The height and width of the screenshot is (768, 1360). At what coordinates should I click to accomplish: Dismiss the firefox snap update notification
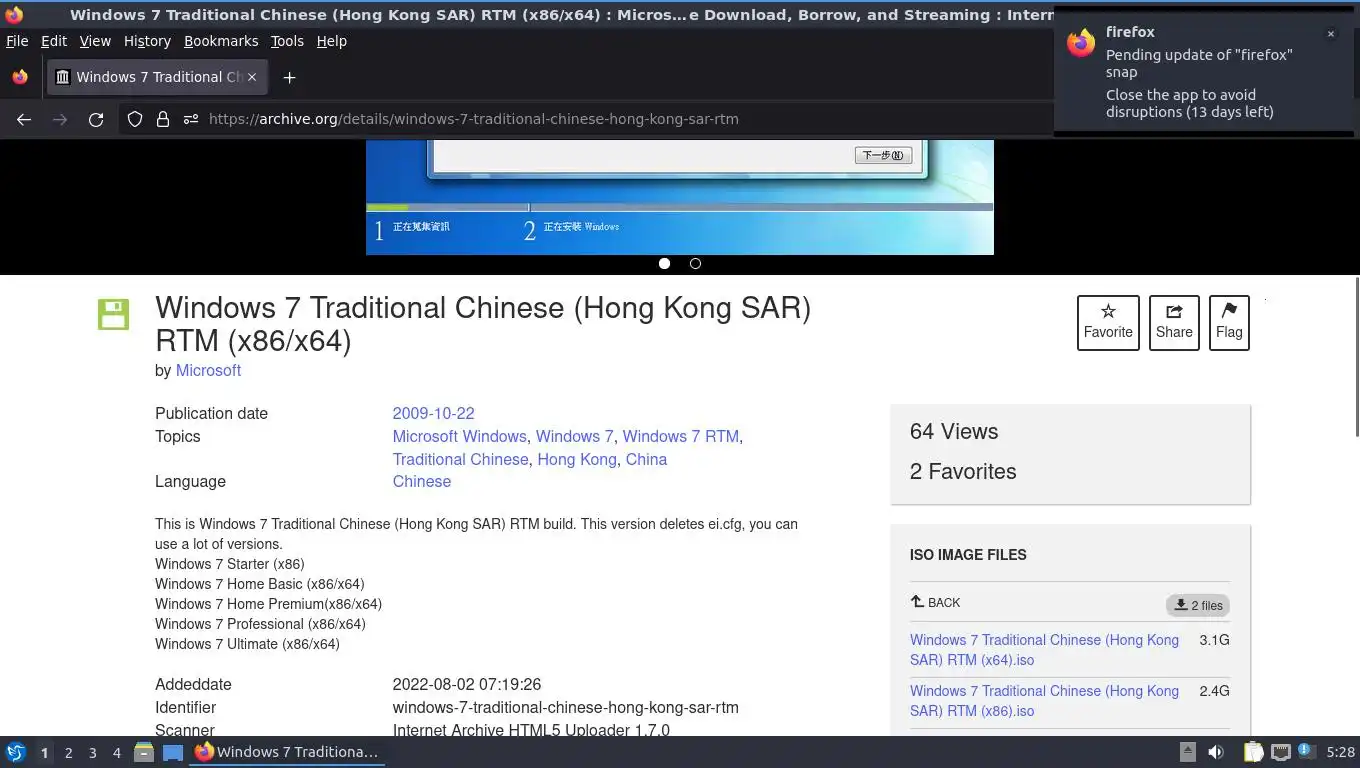click(x=1331, y=34)
